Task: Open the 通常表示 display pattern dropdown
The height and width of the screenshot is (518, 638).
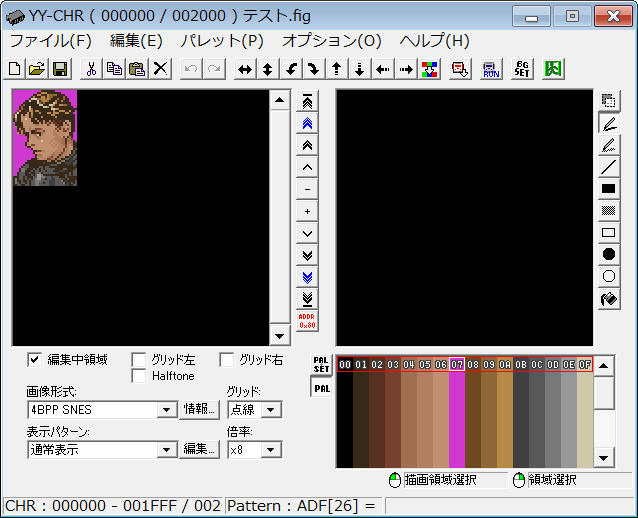Action: pyautogui.click(x=166, y=450)
